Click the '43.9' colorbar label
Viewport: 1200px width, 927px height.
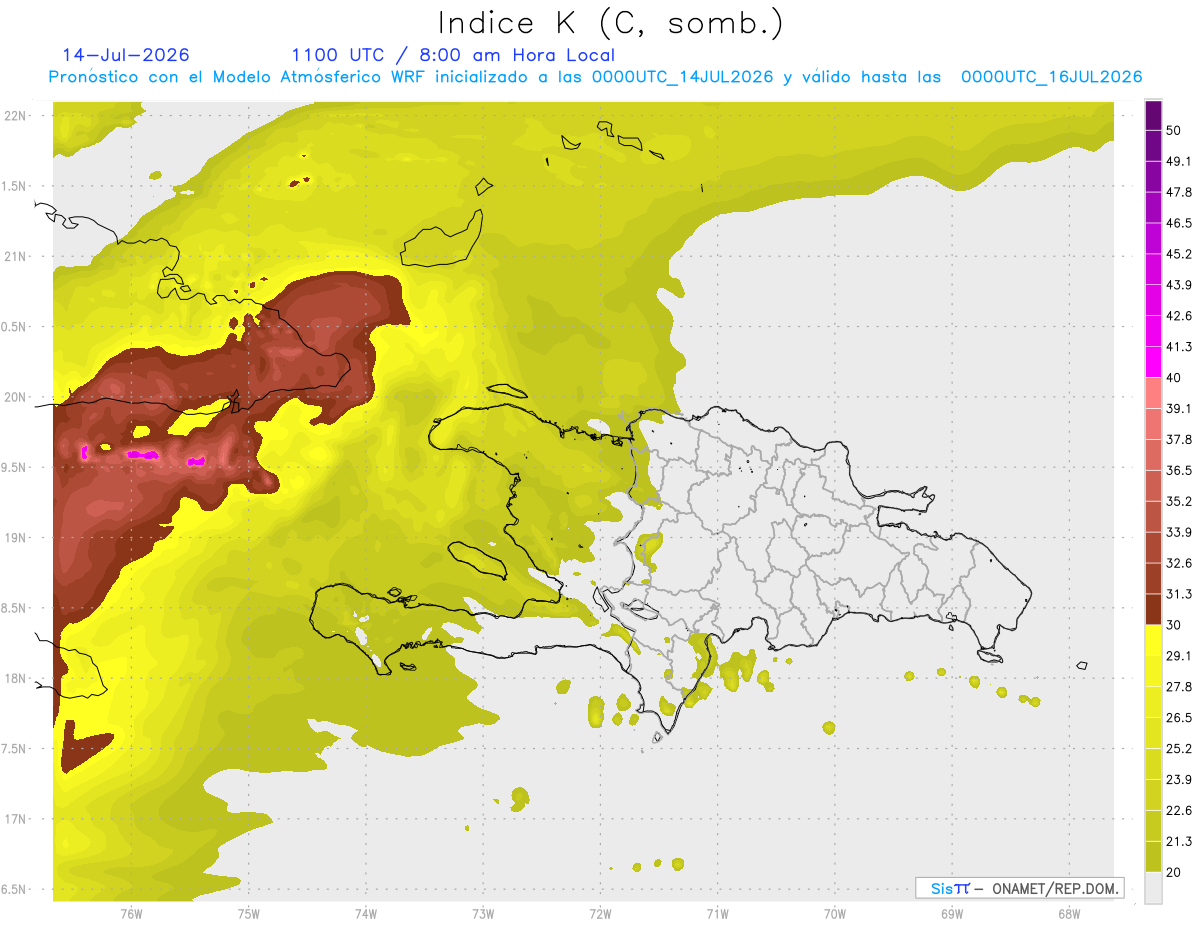point(1179,285)
